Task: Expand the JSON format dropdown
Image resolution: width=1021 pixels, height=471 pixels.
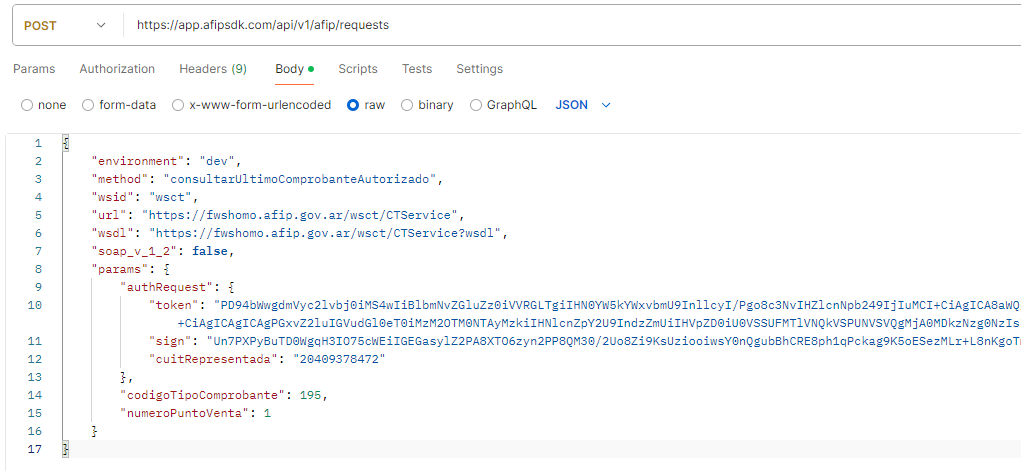Action: [x=582, y=105]
